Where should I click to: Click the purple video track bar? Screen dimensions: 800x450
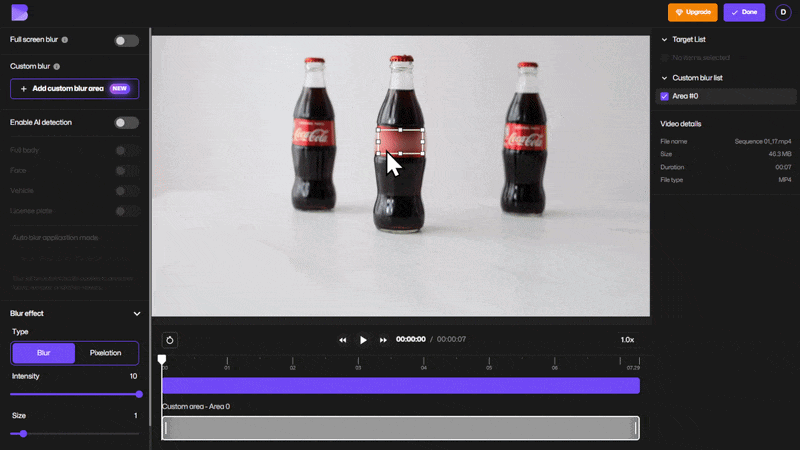point(401,386)
